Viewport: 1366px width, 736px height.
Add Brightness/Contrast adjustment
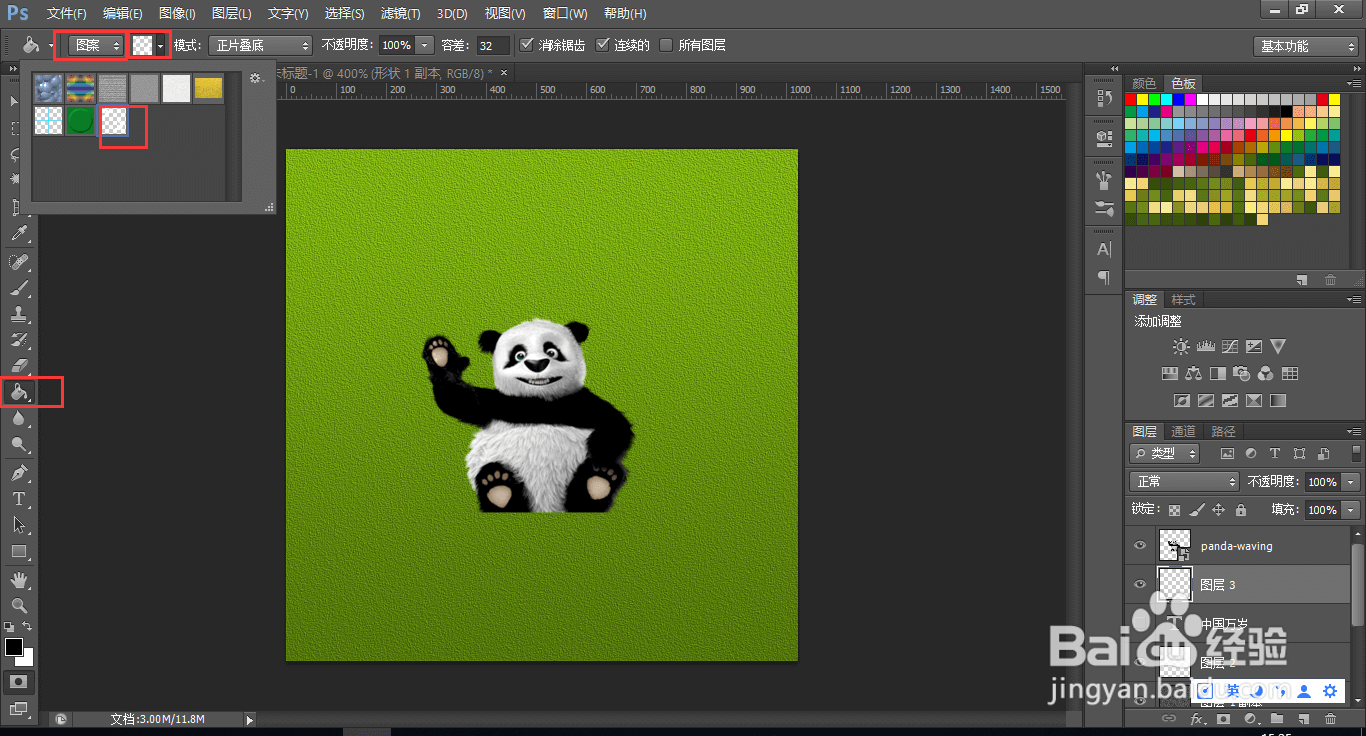coord(1181,346)
